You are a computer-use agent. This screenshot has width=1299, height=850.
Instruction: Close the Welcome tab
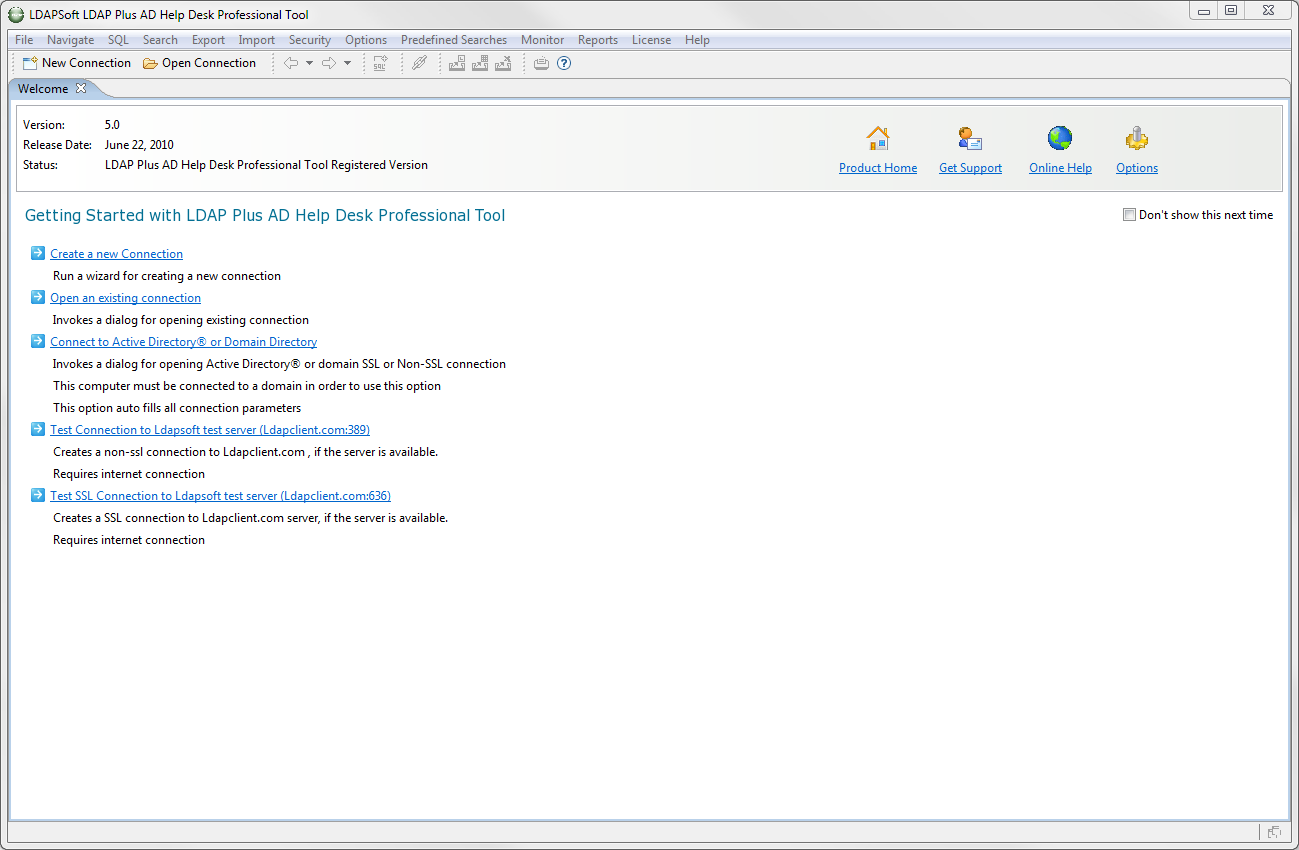(x=81, y=88)
